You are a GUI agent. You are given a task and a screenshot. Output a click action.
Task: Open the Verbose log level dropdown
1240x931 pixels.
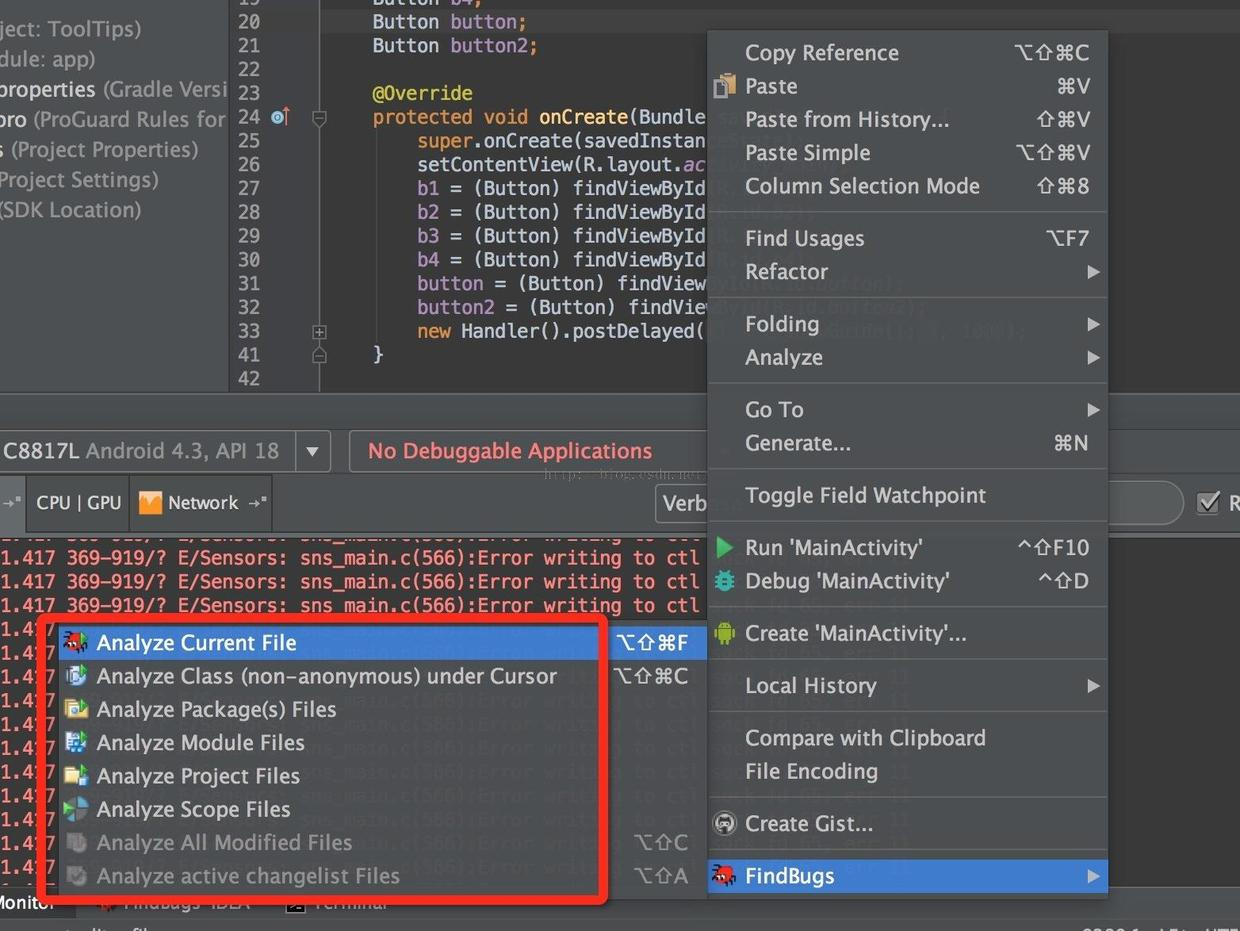click(681, 503)
